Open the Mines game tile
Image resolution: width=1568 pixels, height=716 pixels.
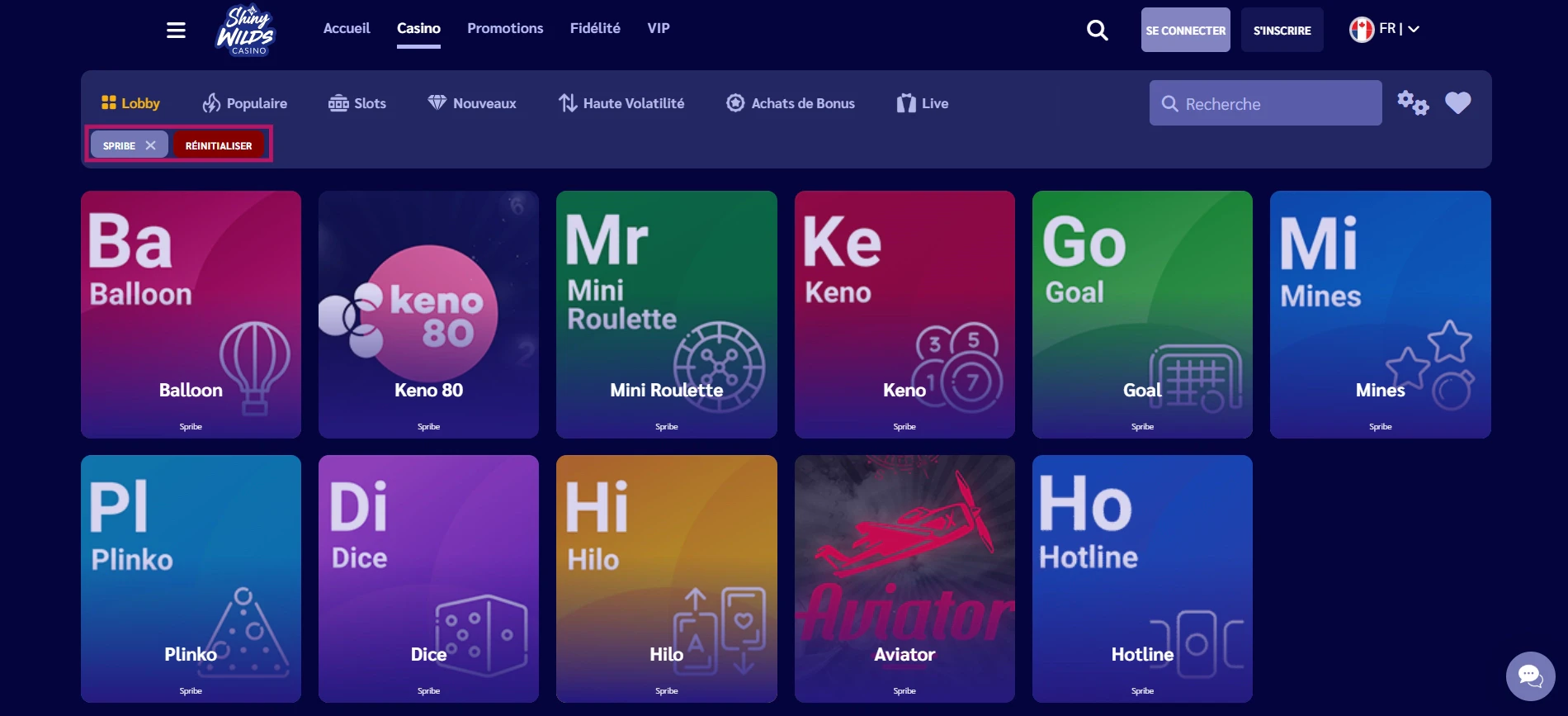pos(1380,315)
